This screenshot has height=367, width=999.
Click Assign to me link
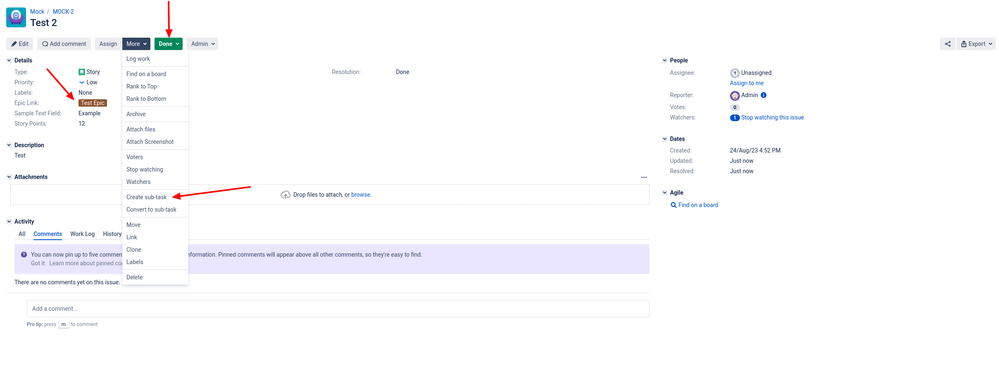point(747,83)
